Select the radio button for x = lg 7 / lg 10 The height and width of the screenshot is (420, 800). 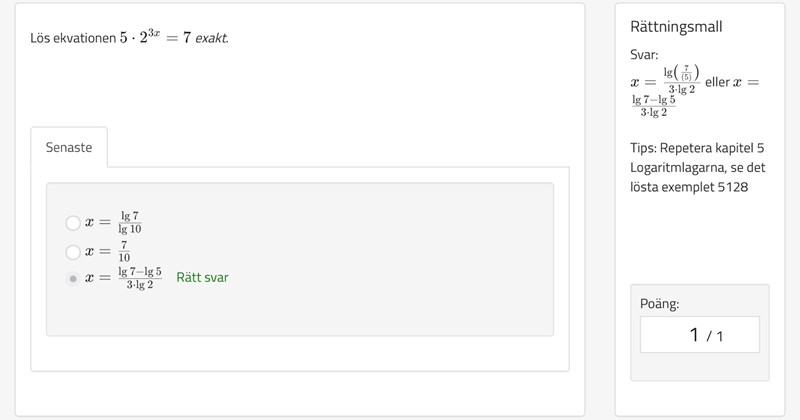click(72, 223)
